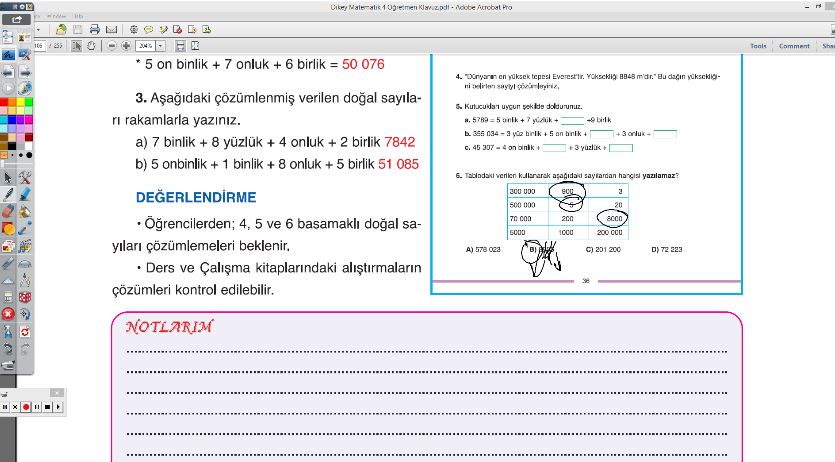Click the camera recorder icon in sidebar
The height and width of the screenshot is (462, 835).
tap(8, 366)
